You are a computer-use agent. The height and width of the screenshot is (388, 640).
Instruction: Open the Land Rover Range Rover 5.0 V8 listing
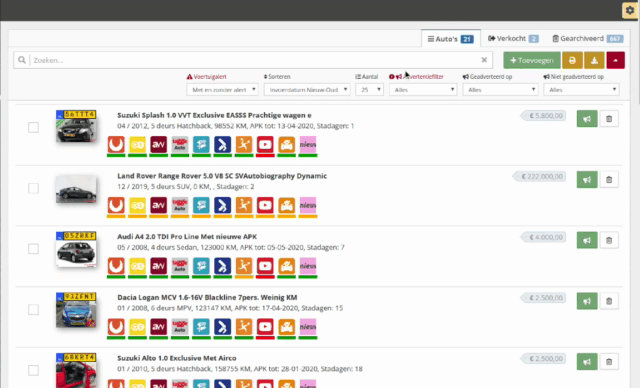tap(222, 176)
